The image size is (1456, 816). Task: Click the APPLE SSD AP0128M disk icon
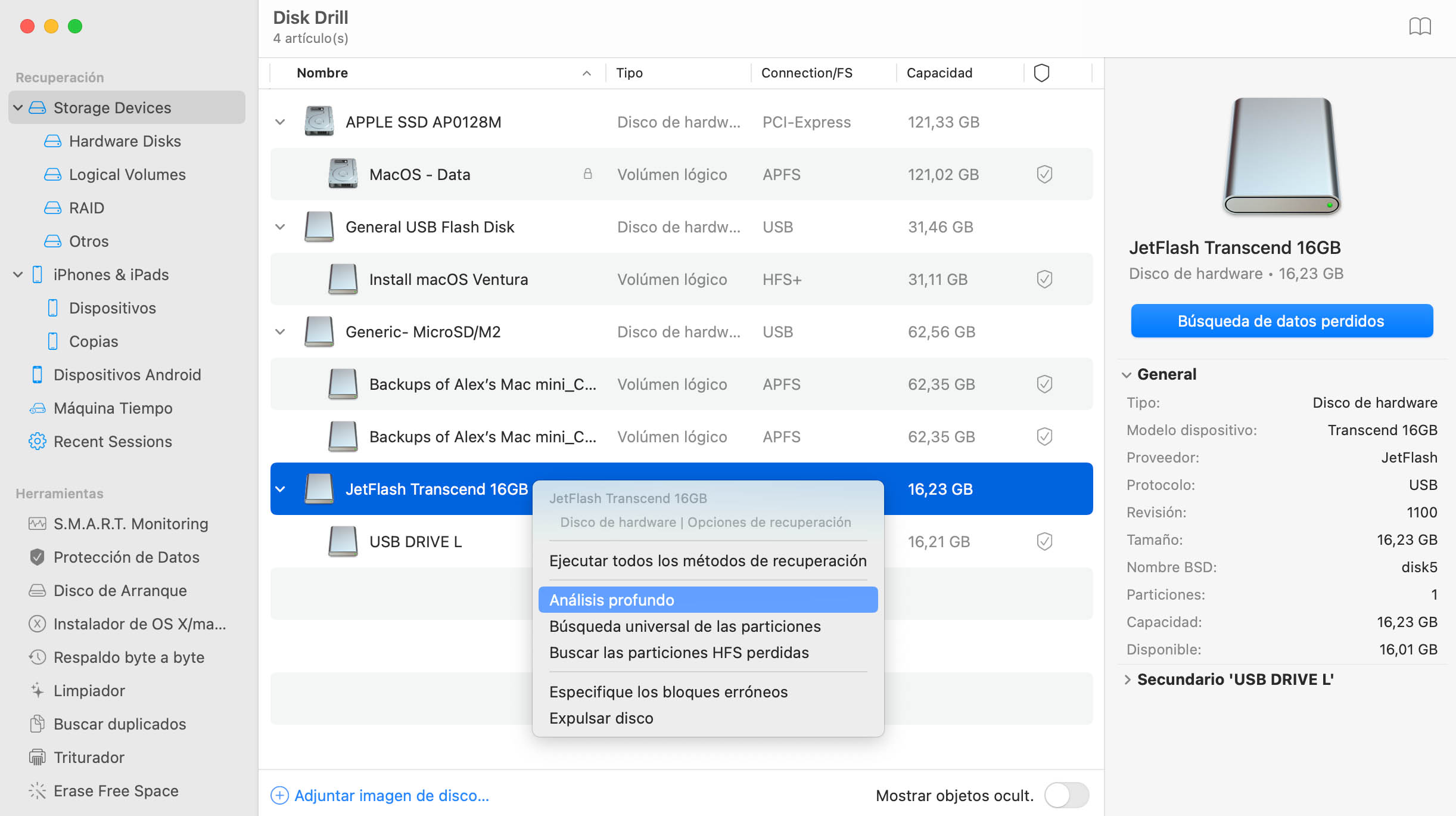tap(319, 122)
